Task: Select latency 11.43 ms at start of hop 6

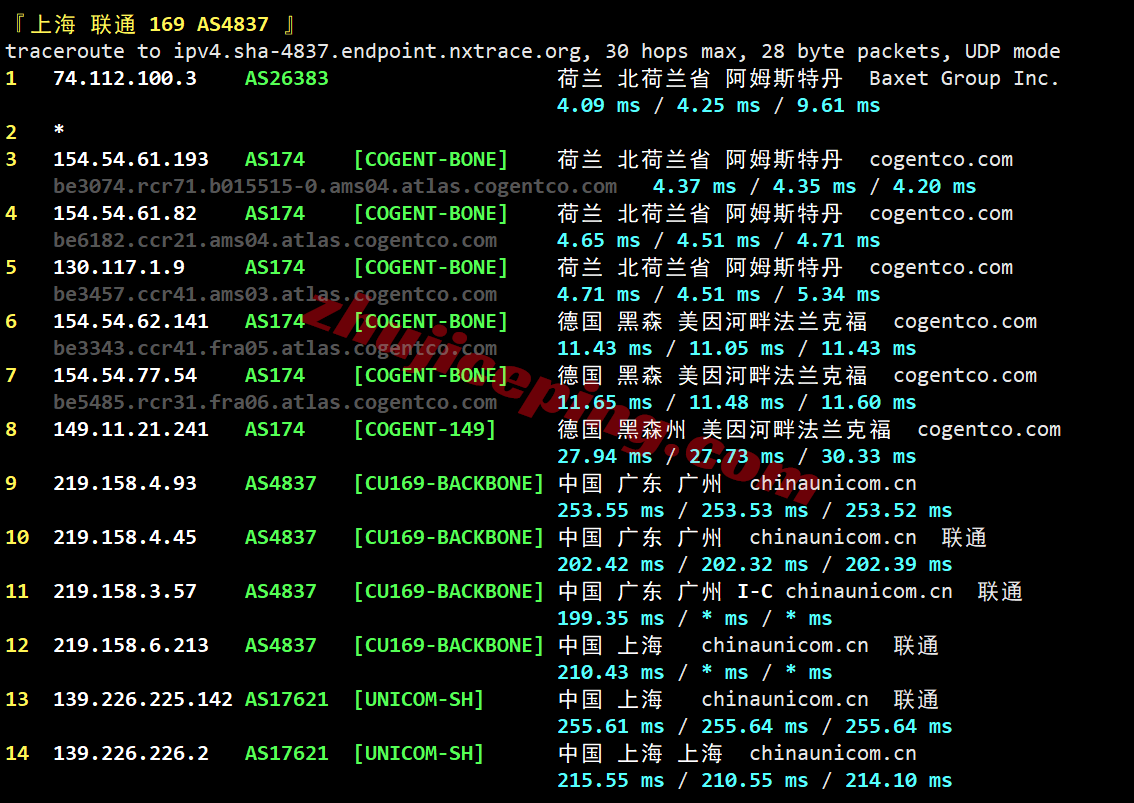Action: pos(605,349)
